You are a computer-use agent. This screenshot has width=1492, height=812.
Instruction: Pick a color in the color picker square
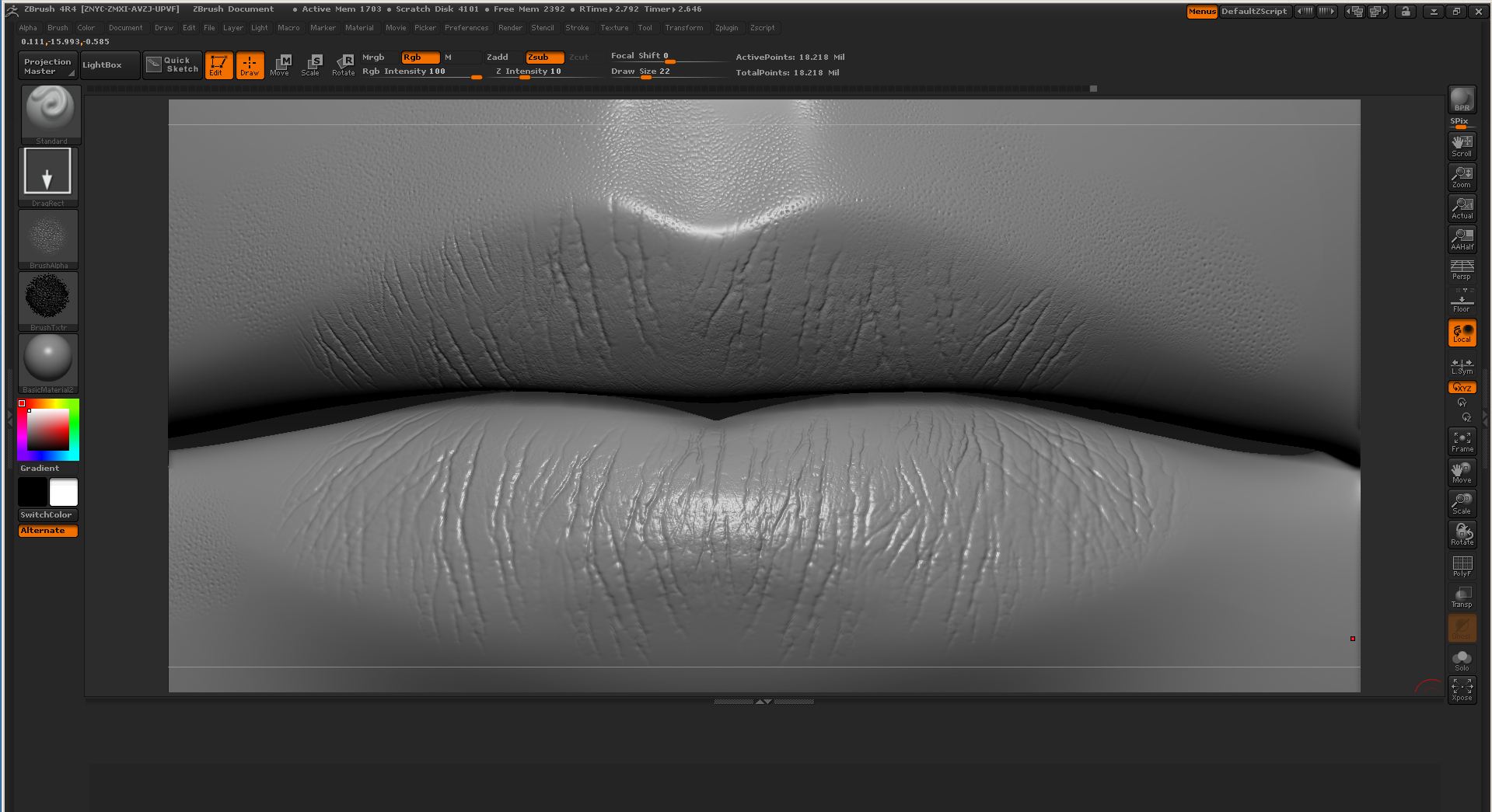click(48, 430)
